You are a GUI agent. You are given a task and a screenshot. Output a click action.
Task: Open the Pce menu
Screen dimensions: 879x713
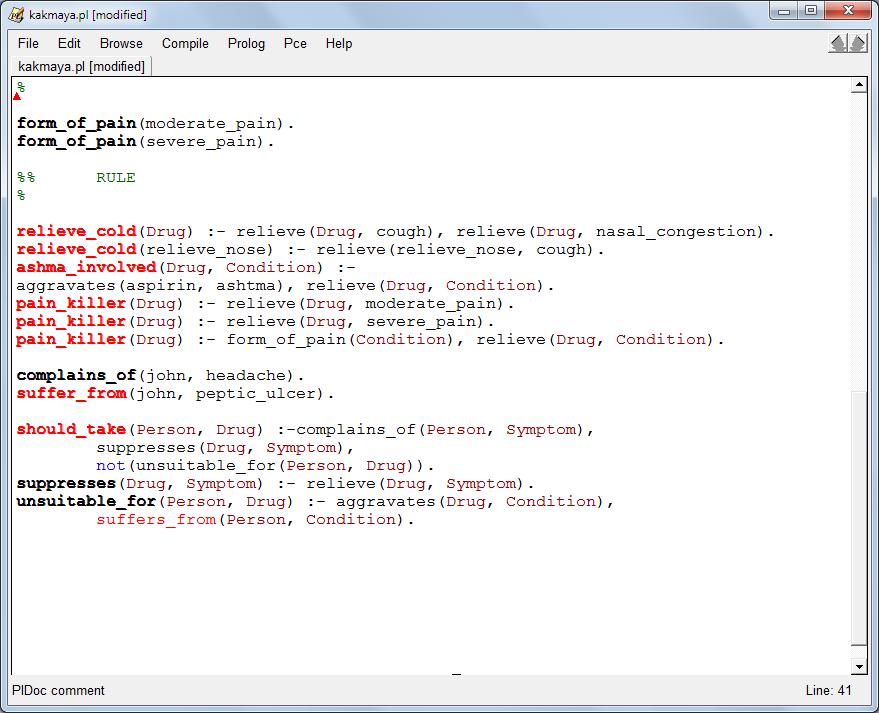tap(294, 43)
